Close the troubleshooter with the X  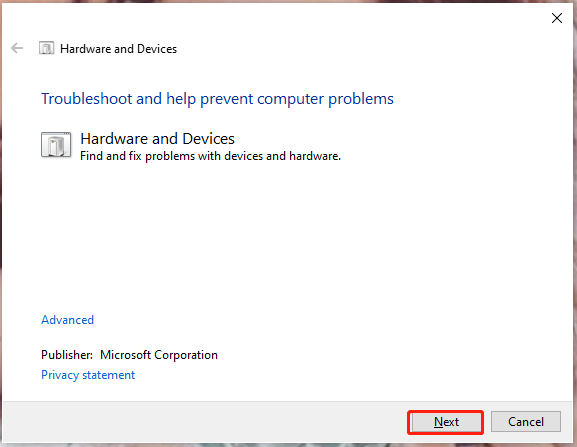click(x=557, y=18)
